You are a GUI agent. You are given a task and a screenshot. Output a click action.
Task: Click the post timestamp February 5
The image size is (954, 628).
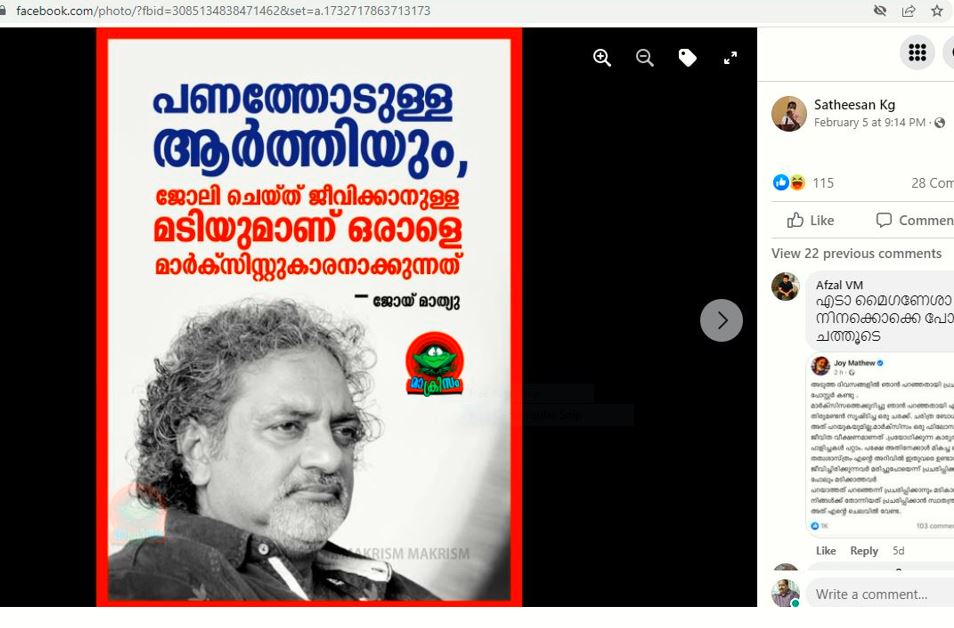[x=869, y=122]
